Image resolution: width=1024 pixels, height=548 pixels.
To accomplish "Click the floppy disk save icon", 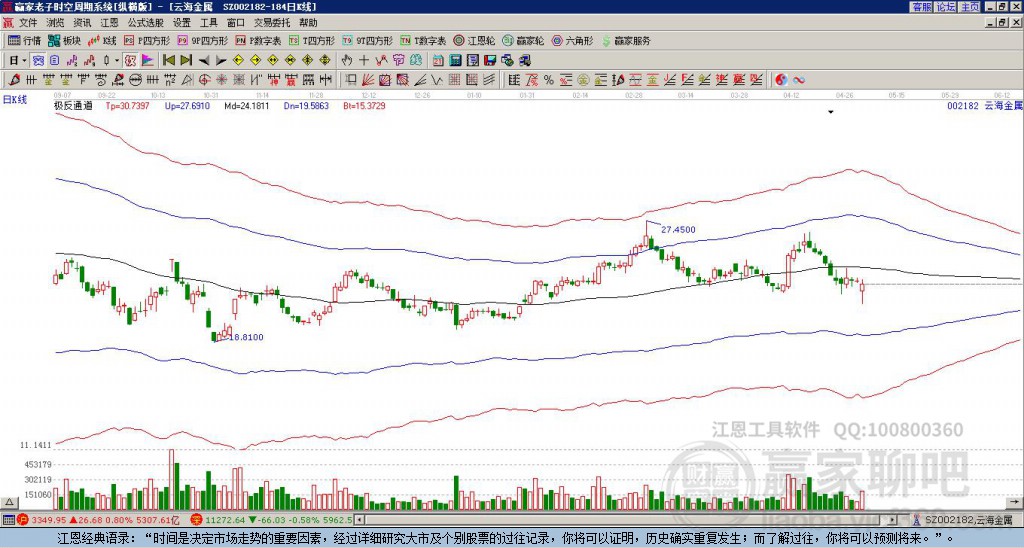I will [490, 61].
